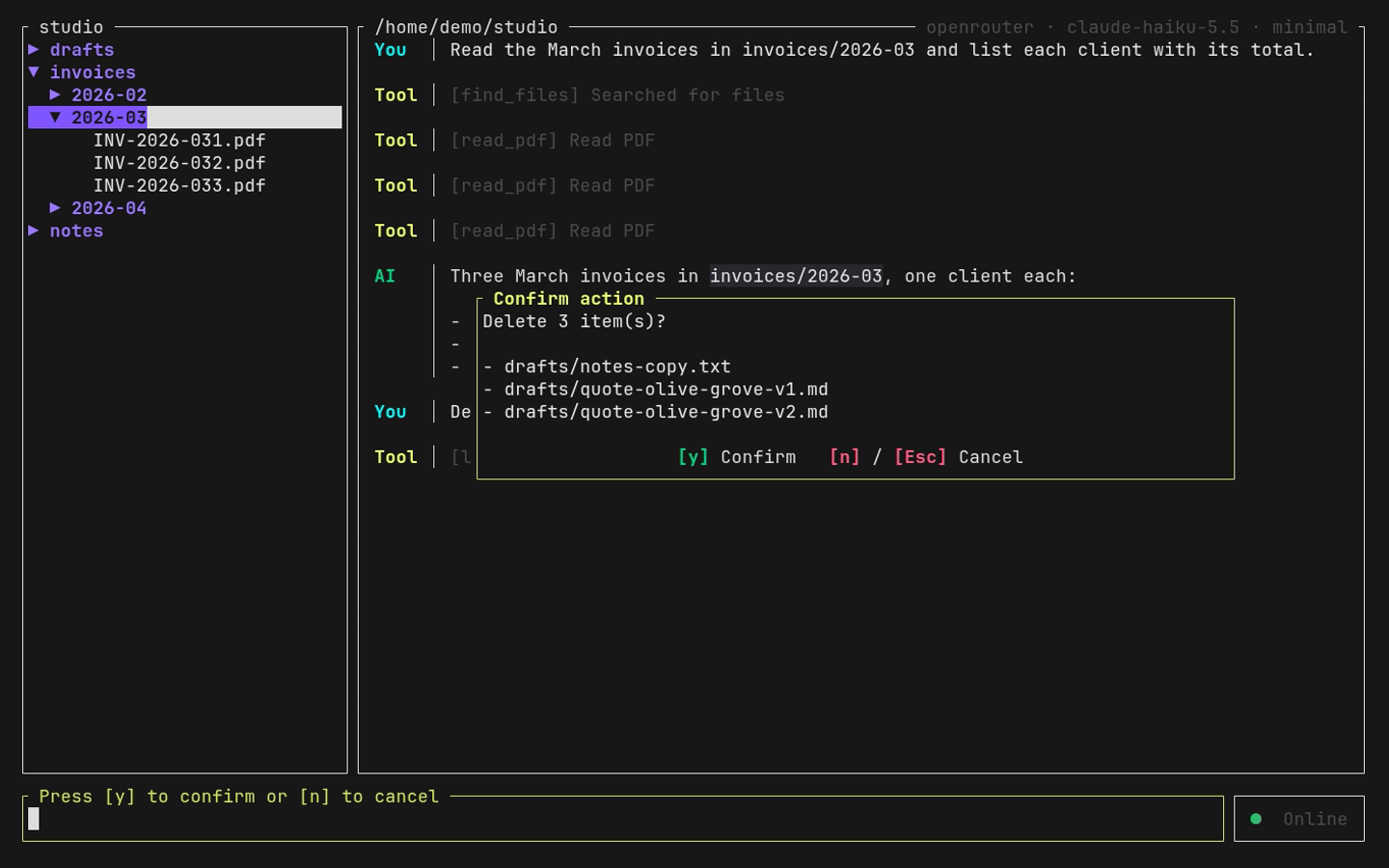Click drafts/notes-copy.txt in the delete list
Viewport: 1389px width, 868px height.
617,366
